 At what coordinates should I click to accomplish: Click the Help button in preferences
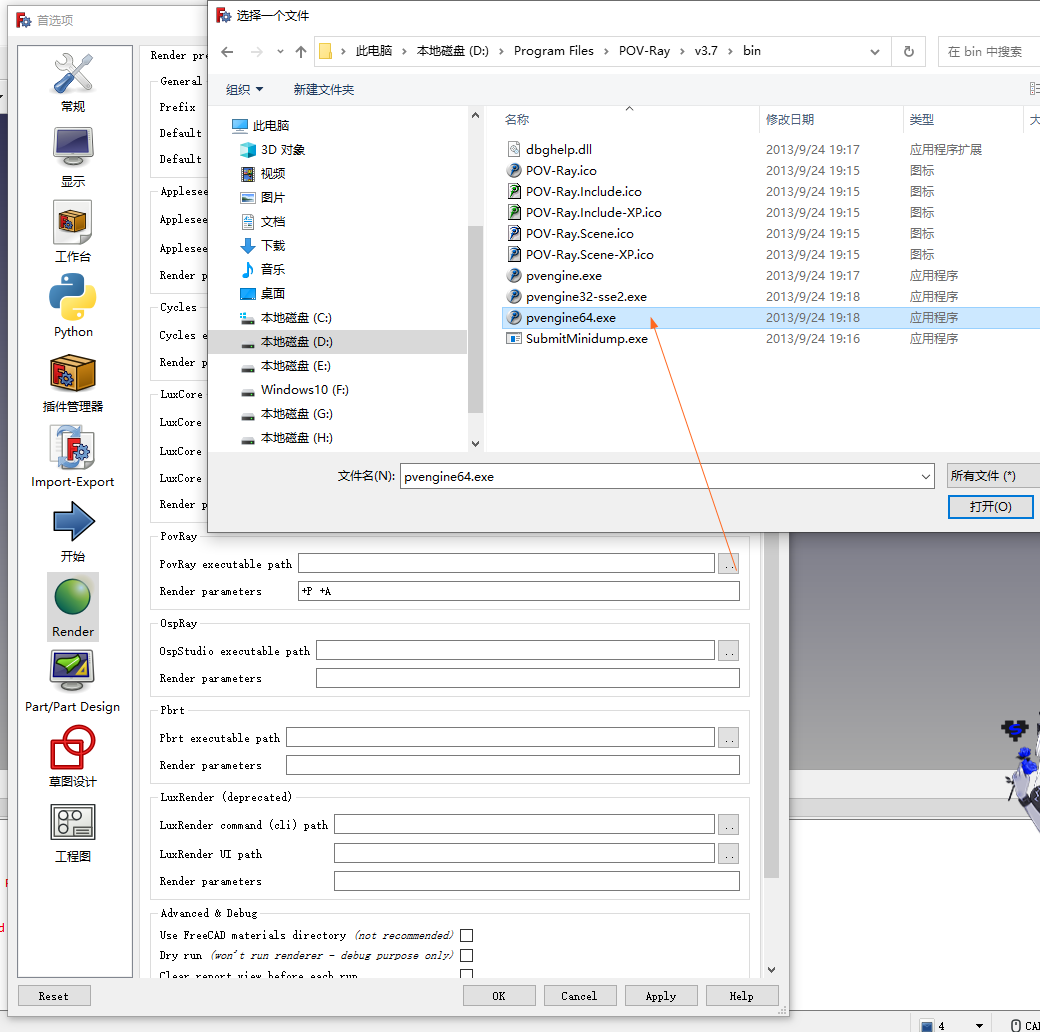[x=742, y=996]
